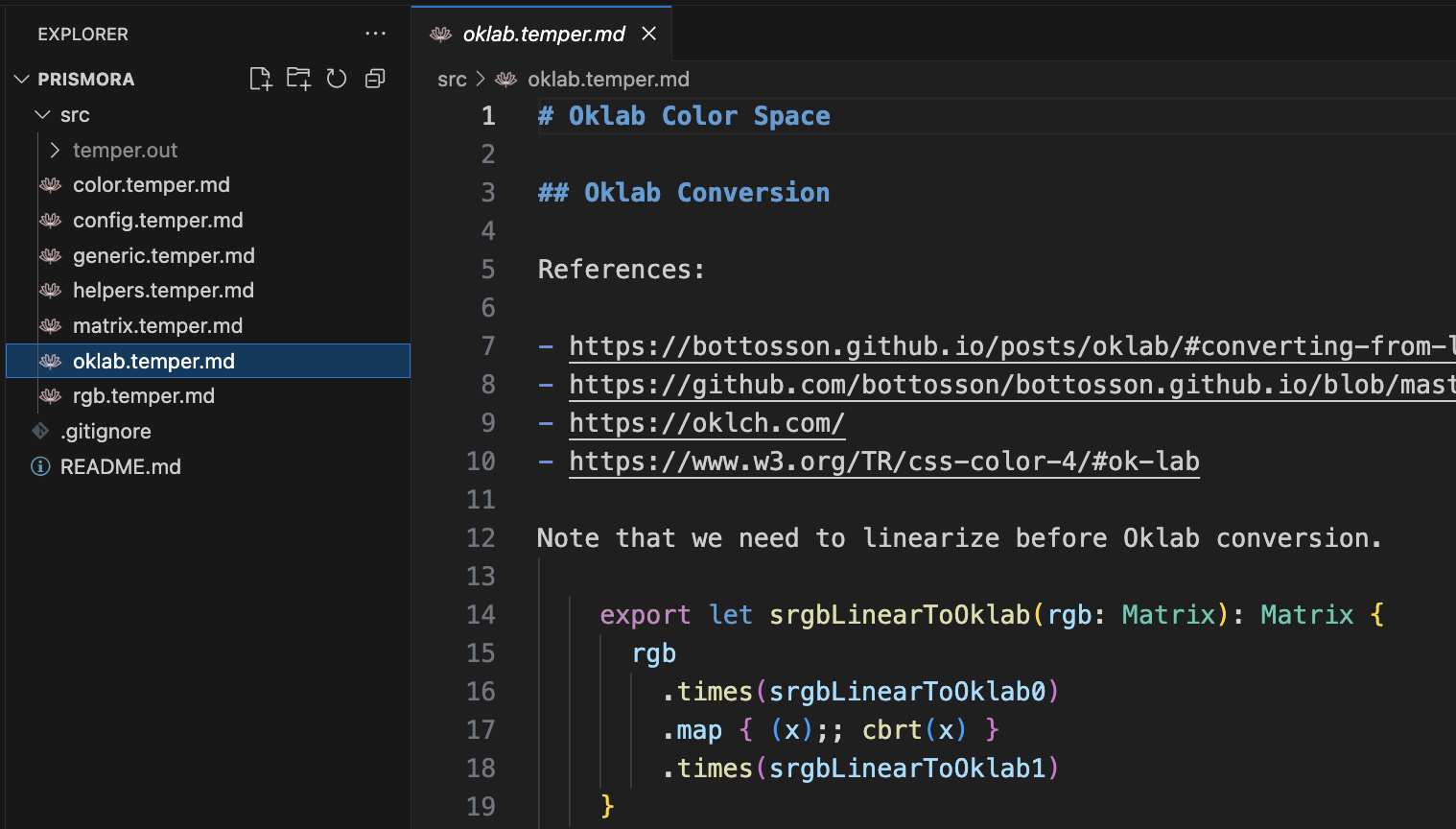The height and width of the screenshot is (829, 1456).
Task: Click the README.md info icon
Action: (40, 466)
